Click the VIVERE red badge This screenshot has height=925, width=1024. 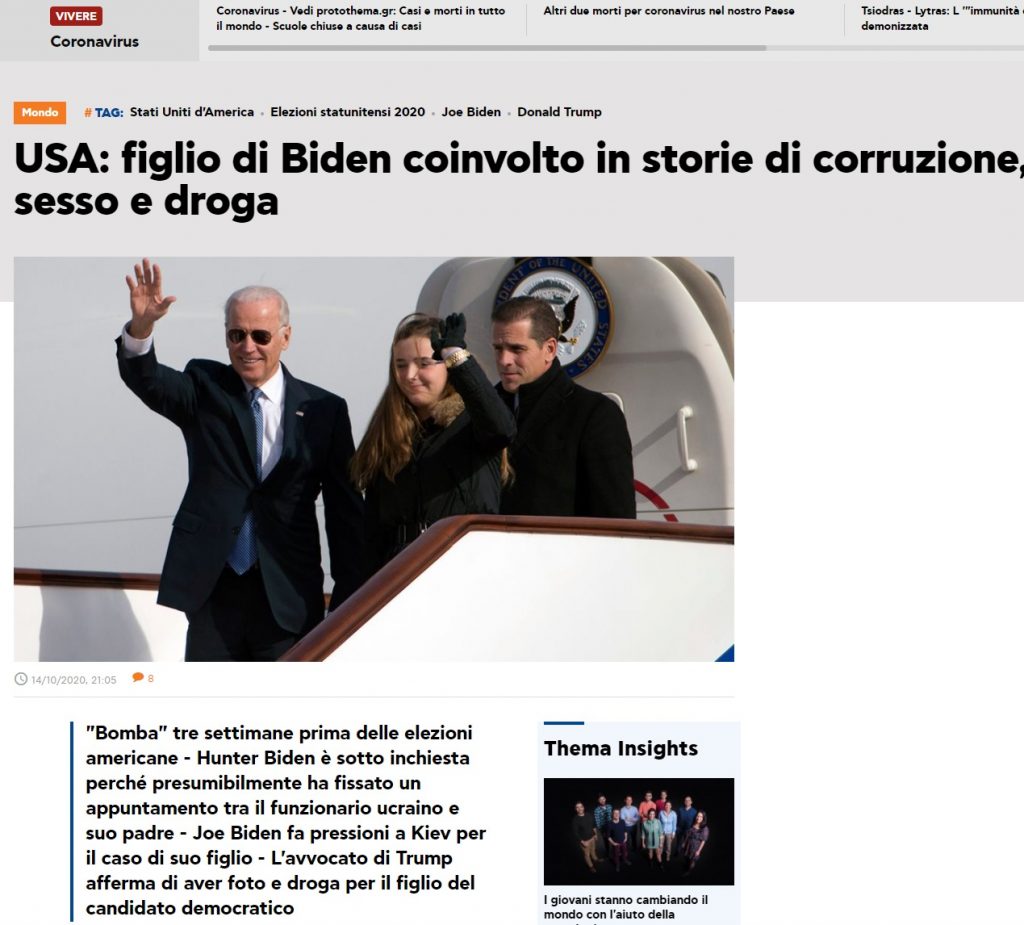pyautogui.click(x=76, y=16)
